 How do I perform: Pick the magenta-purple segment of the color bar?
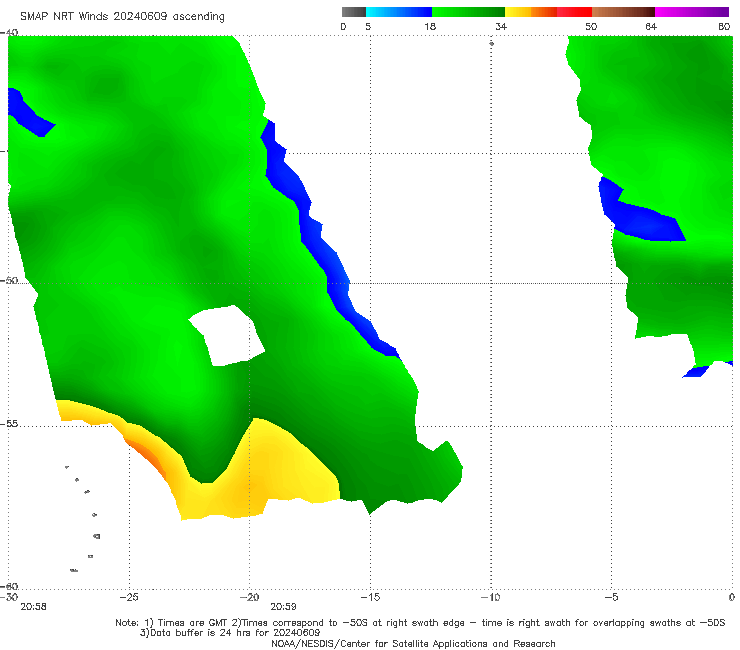(692, 12)
